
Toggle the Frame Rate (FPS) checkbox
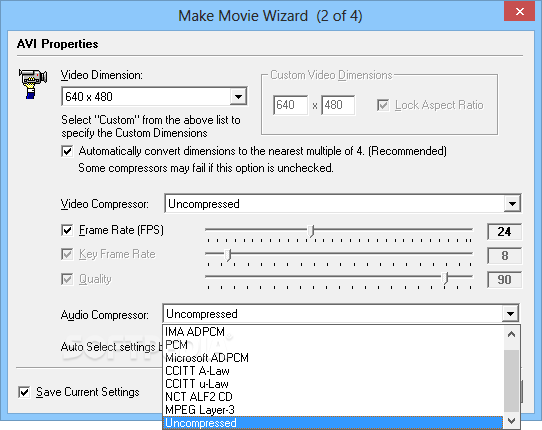click(x=67, y=230)
